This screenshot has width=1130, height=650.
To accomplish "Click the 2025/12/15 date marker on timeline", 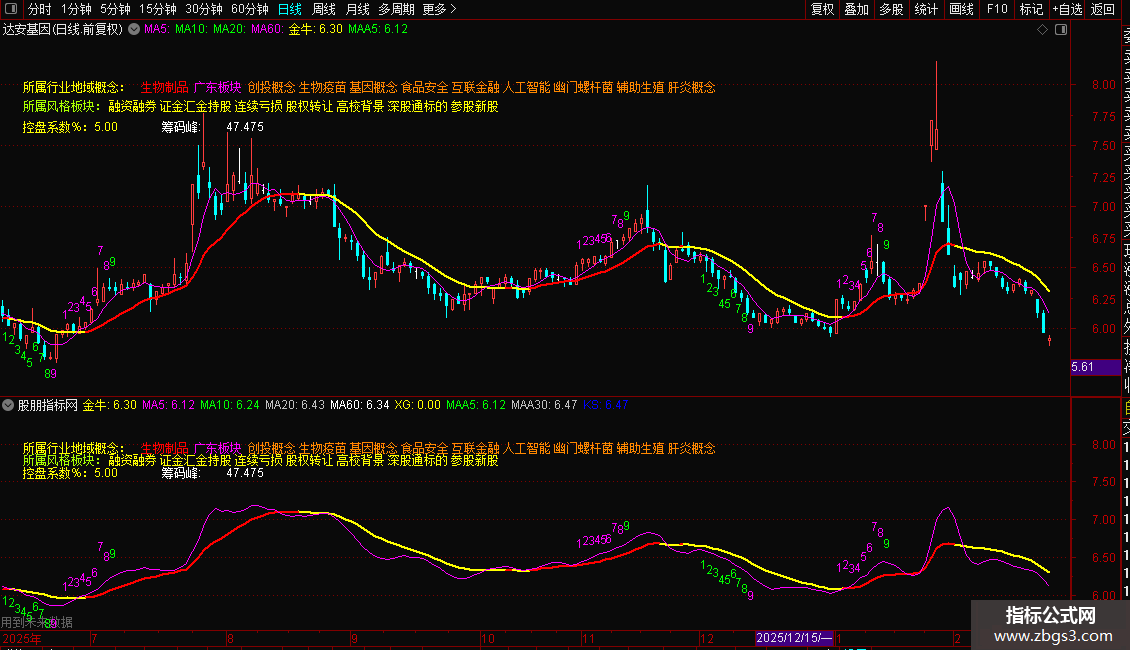I will (794, 638).
